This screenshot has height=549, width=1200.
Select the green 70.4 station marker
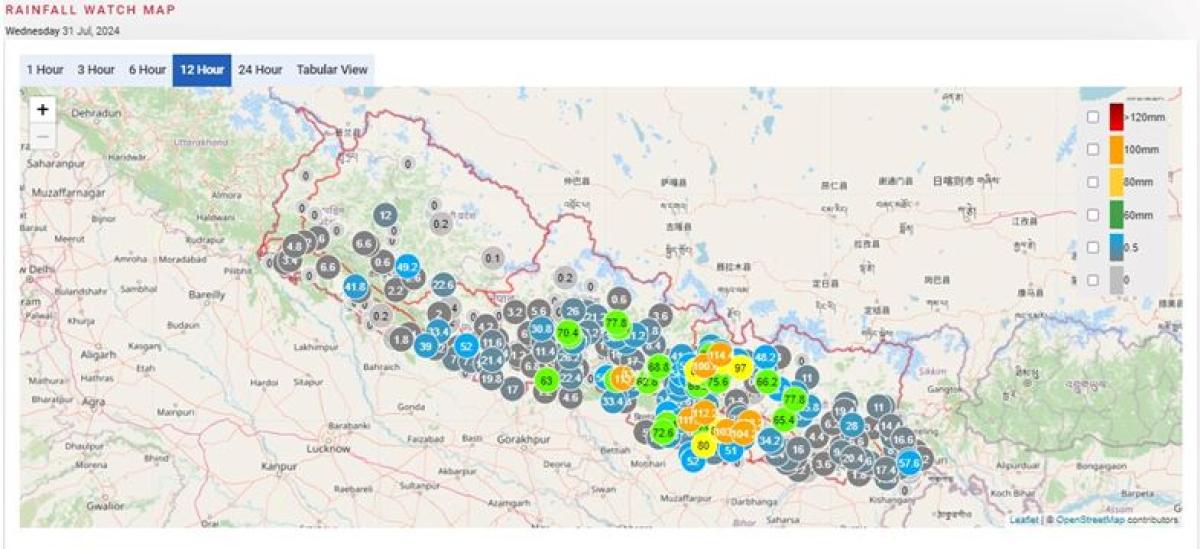568,332
